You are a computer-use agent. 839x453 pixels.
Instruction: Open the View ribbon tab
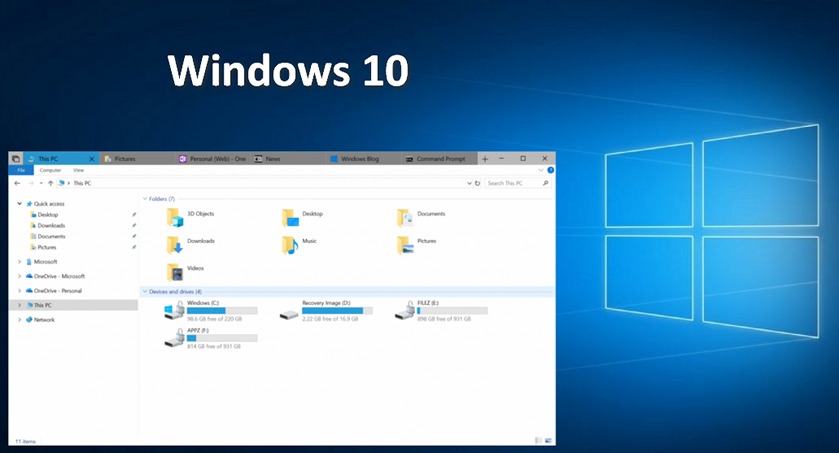(x=79, y=170)
